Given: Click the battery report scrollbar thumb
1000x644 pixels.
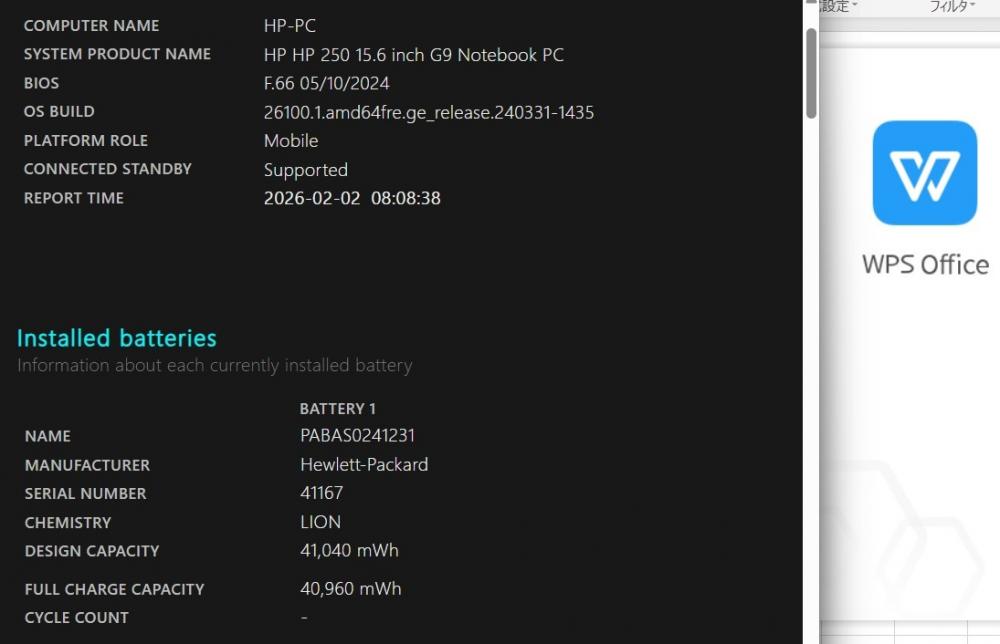Looking at the screenshot, I should 811,70.
